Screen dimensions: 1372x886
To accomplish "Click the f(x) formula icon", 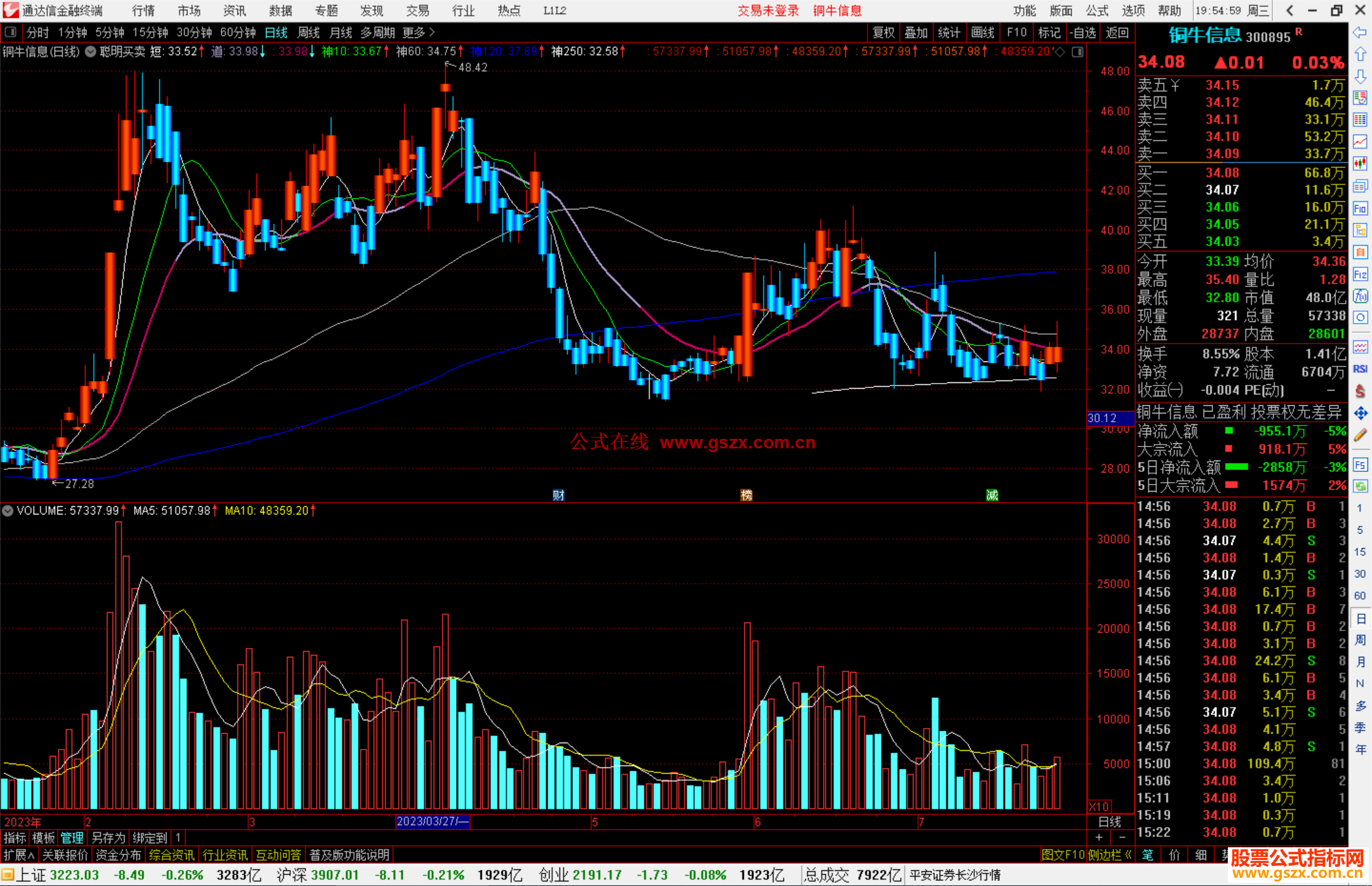I will click(x=1360, y=296).
